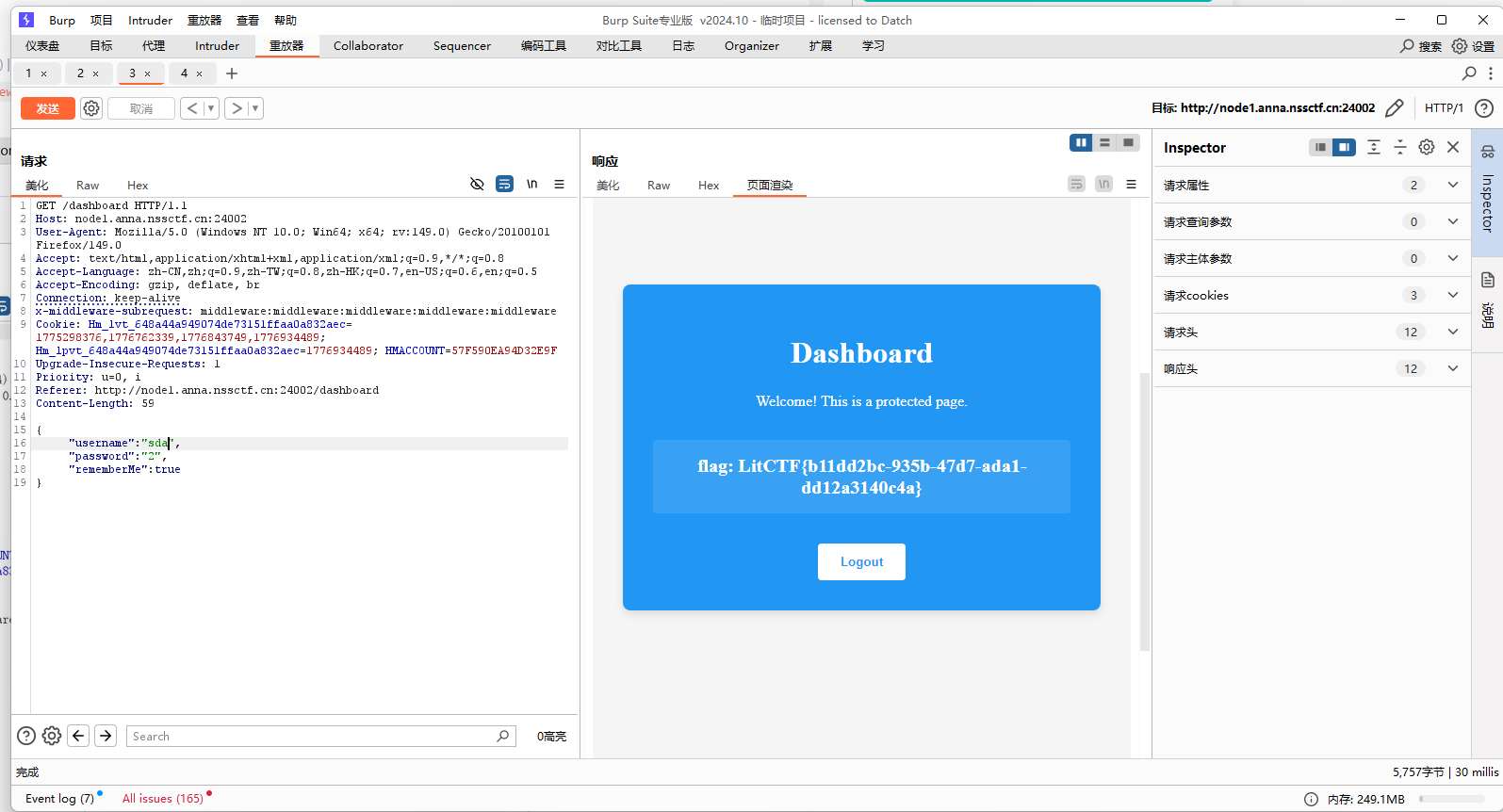This screenshot has width=1503, height=812.
Task: Open Inspector settings gear icon
Action: pos(1427,147)
